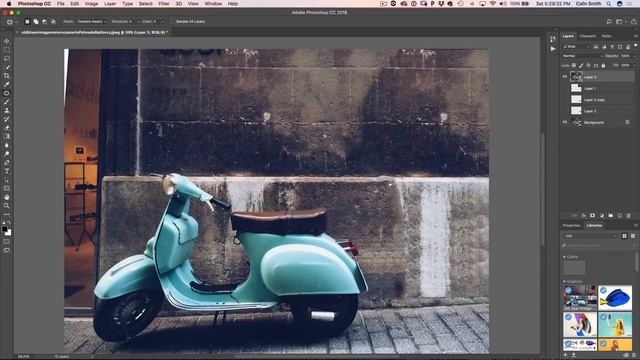Select the Layer 1 layer row
Viewport: 640px width, 360px height.
598,88
